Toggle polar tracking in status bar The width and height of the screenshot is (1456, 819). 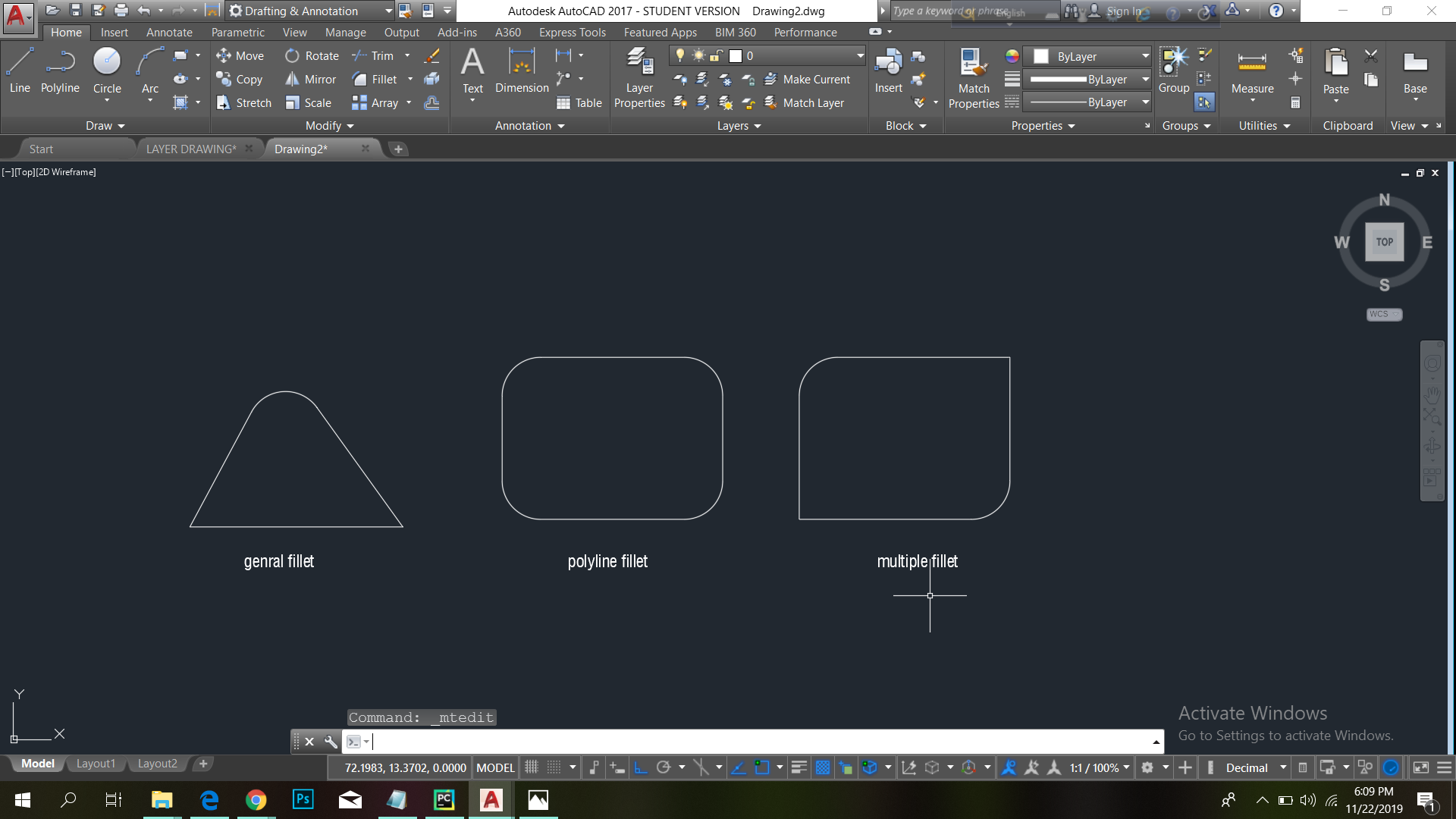[x=664, y=767]
